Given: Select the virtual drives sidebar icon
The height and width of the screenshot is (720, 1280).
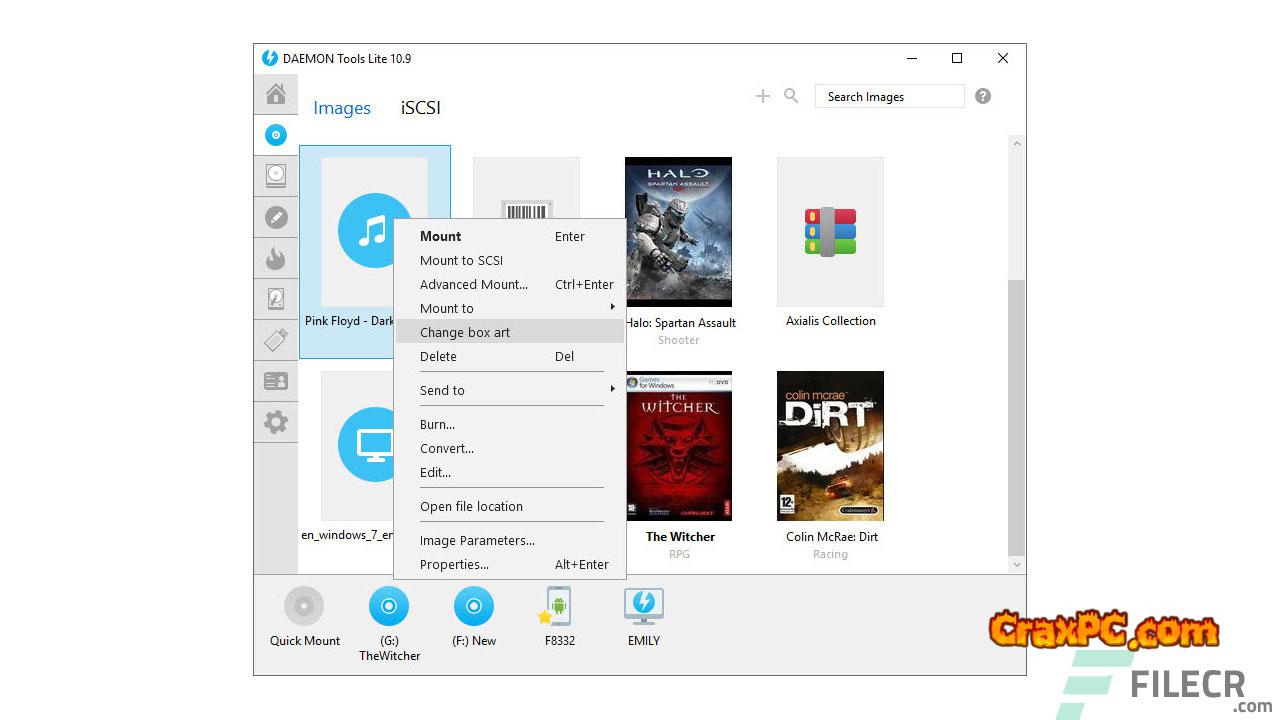Looking at the screenshot, I should click(x=276, y=176).
